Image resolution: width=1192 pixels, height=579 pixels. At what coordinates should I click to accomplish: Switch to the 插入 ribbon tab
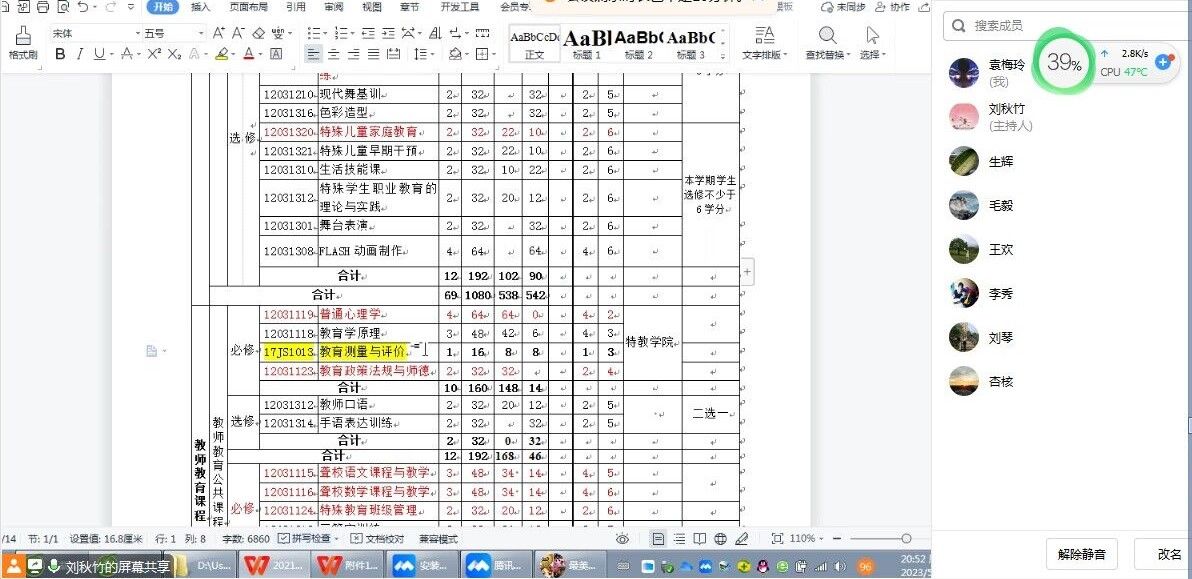pyautogui.click(x=200, y=7)
